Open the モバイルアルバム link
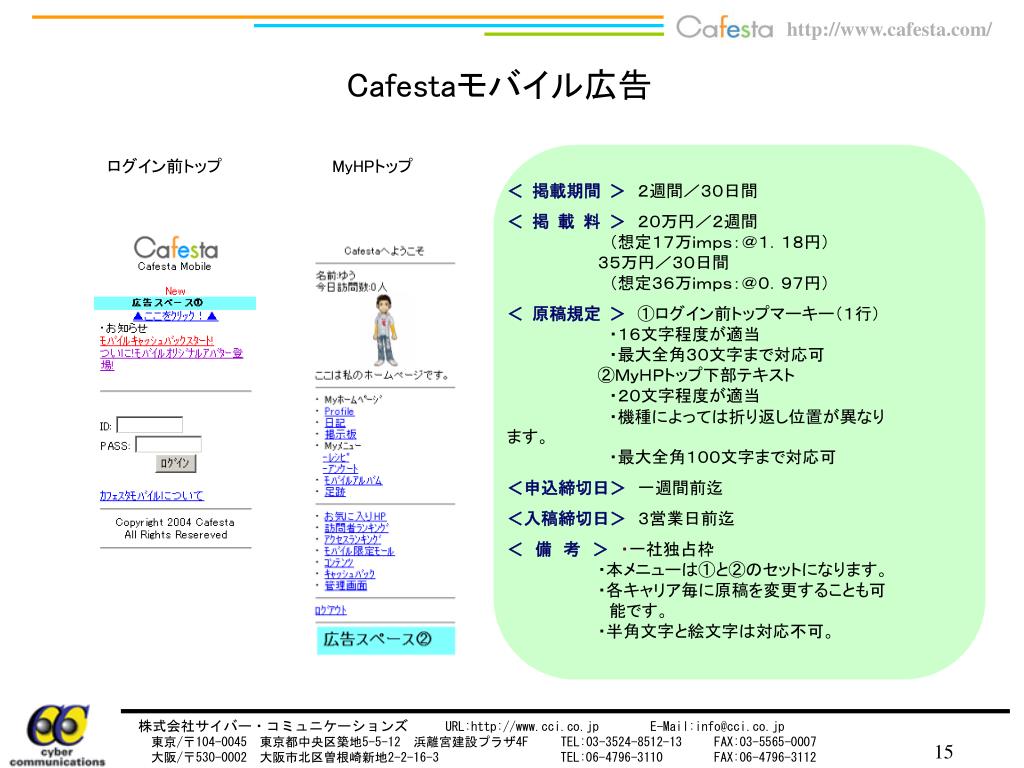The height and width of the screenshot is (768, 1024). (x=353, y=480)
